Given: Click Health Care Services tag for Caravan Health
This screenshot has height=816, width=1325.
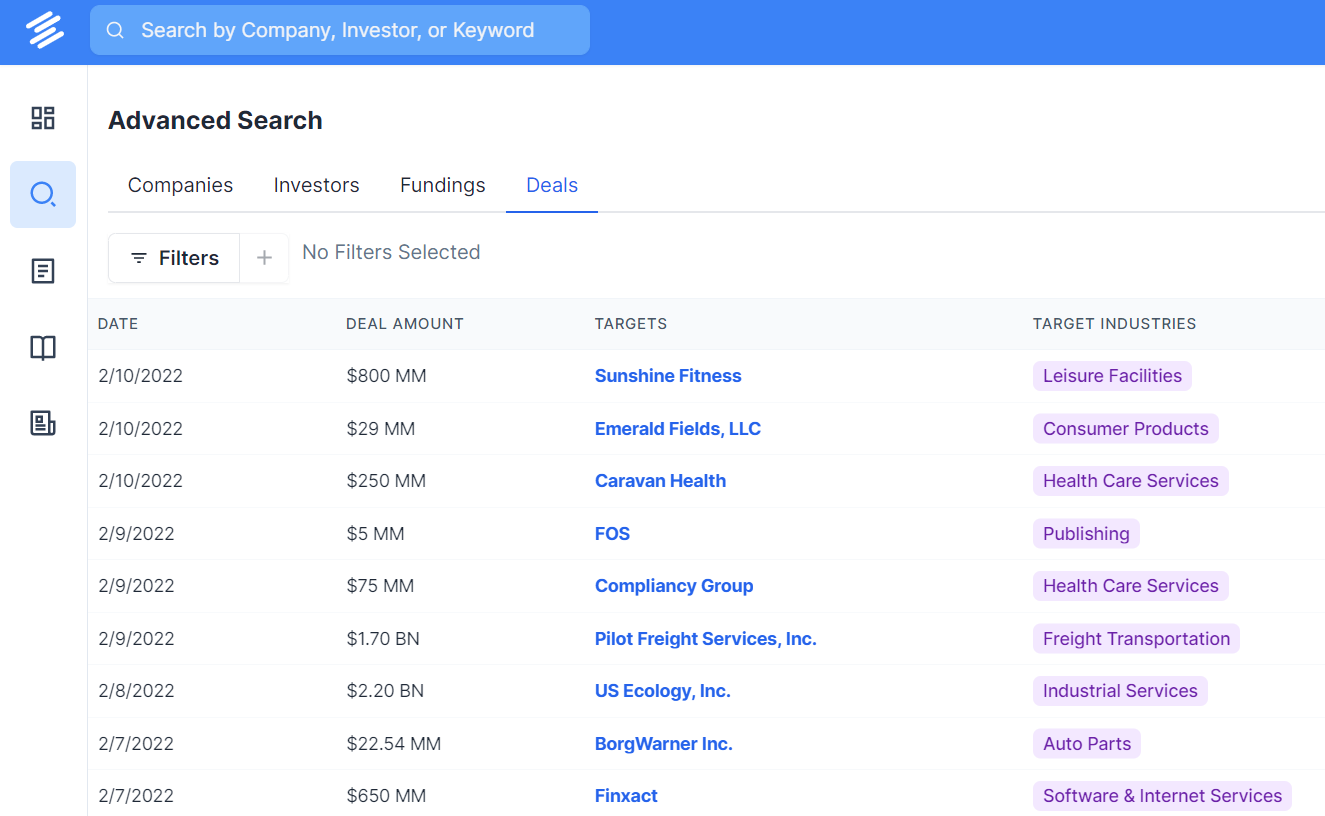Looking at the screenshot, I should [1131, 481].
